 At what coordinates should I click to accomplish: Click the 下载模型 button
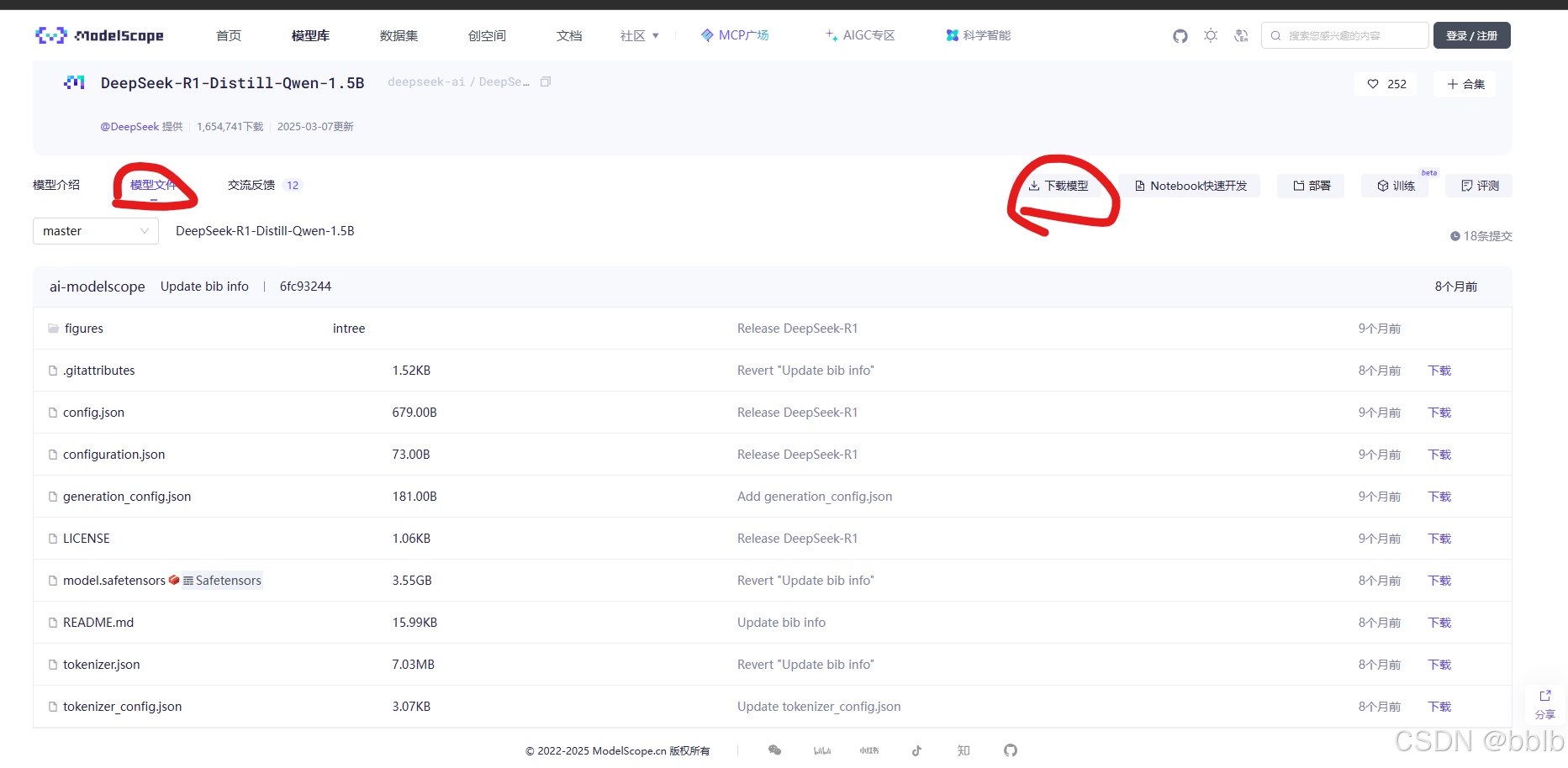[x=1059, y=186]
